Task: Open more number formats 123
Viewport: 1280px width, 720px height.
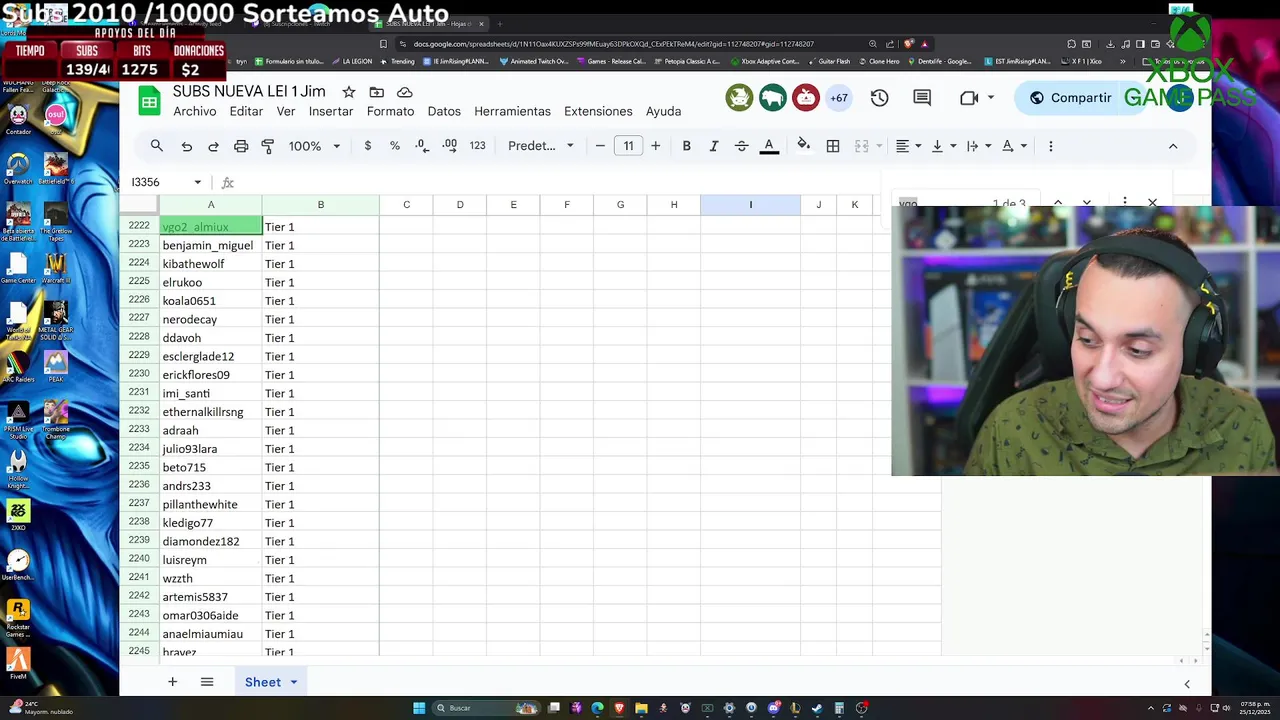Action: tap(478, 146)
